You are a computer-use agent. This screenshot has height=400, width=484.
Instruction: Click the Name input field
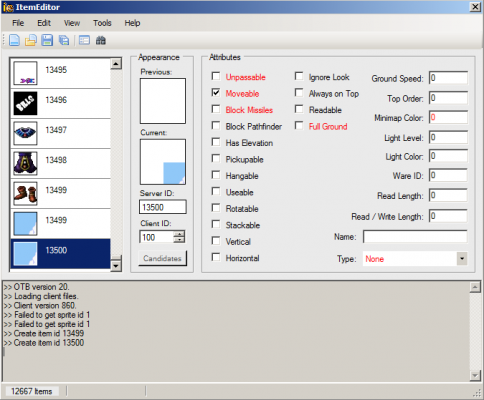415,237
